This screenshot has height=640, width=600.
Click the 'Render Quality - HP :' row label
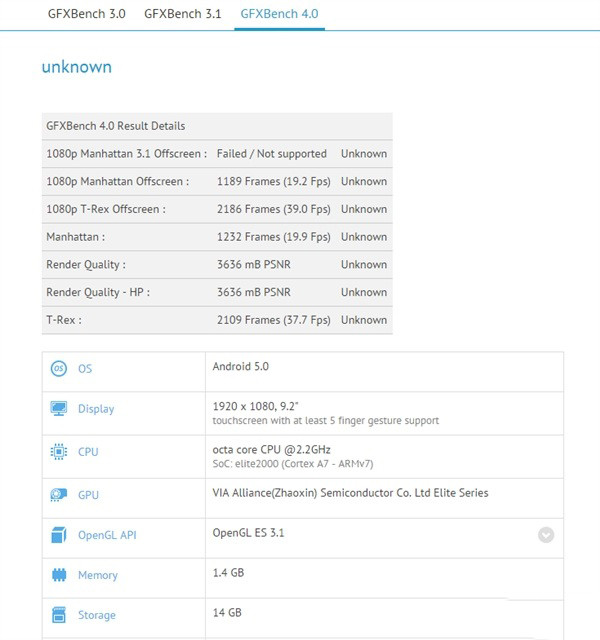coord(98,293)
